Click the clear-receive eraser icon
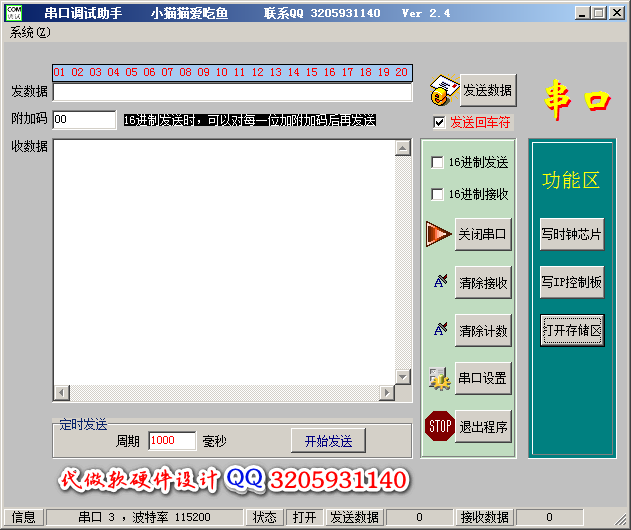Viewport: 631px width, 530px height. coord(441,281)
